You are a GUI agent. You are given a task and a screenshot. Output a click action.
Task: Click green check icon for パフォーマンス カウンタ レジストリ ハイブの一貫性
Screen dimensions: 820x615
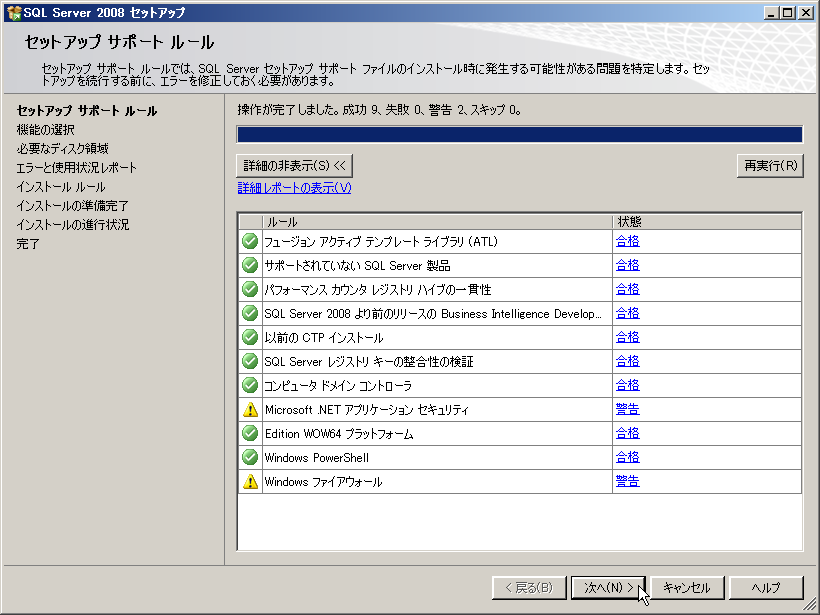(x=250, y=289)
